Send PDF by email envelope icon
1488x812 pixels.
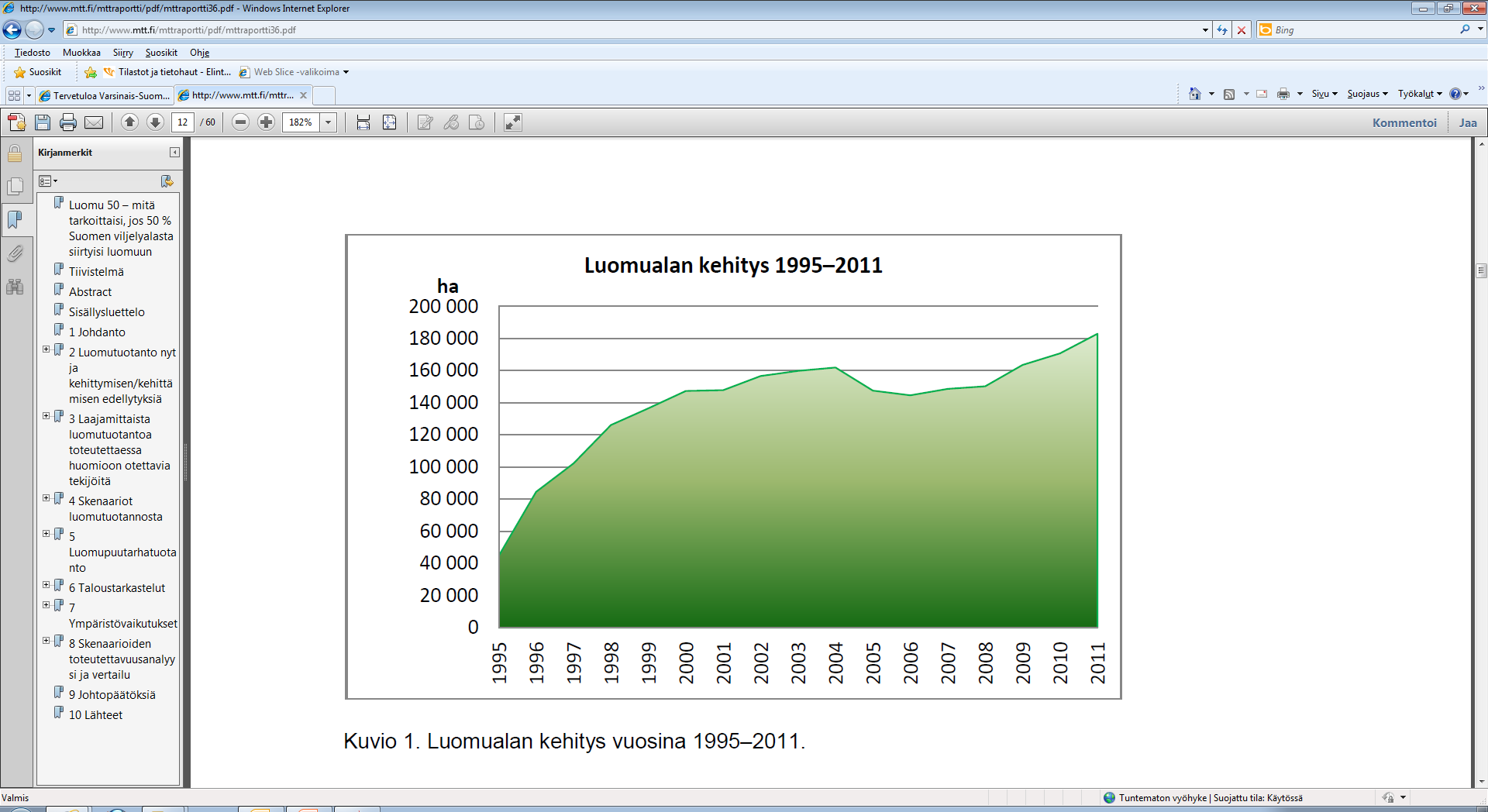tap(94, 122)
